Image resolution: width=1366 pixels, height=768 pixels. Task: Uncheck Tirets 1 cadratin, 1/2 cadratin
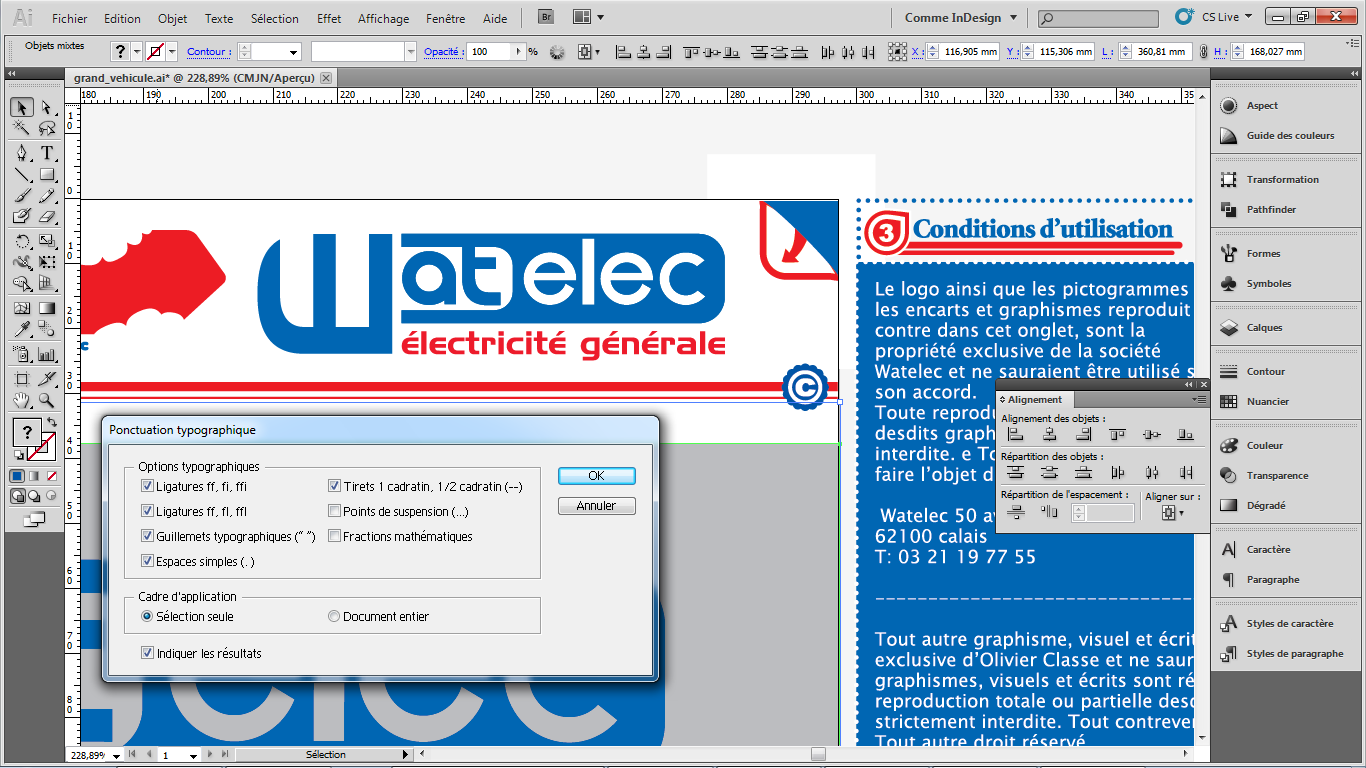tap(335, 487)
